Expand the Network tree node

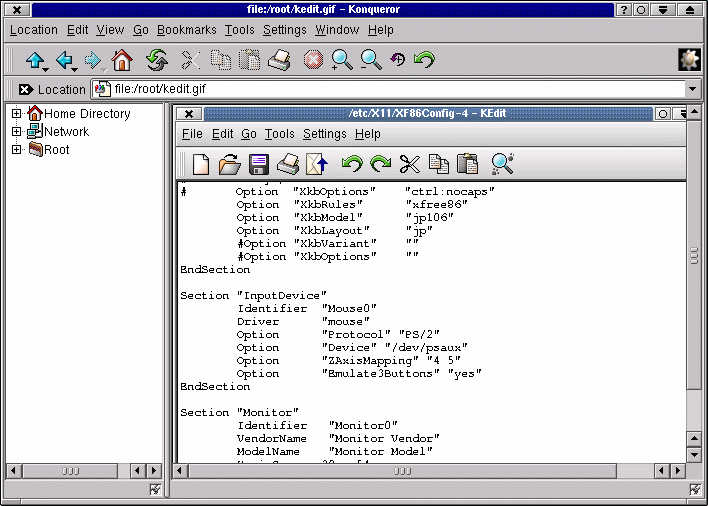click(x=16, y=131)
